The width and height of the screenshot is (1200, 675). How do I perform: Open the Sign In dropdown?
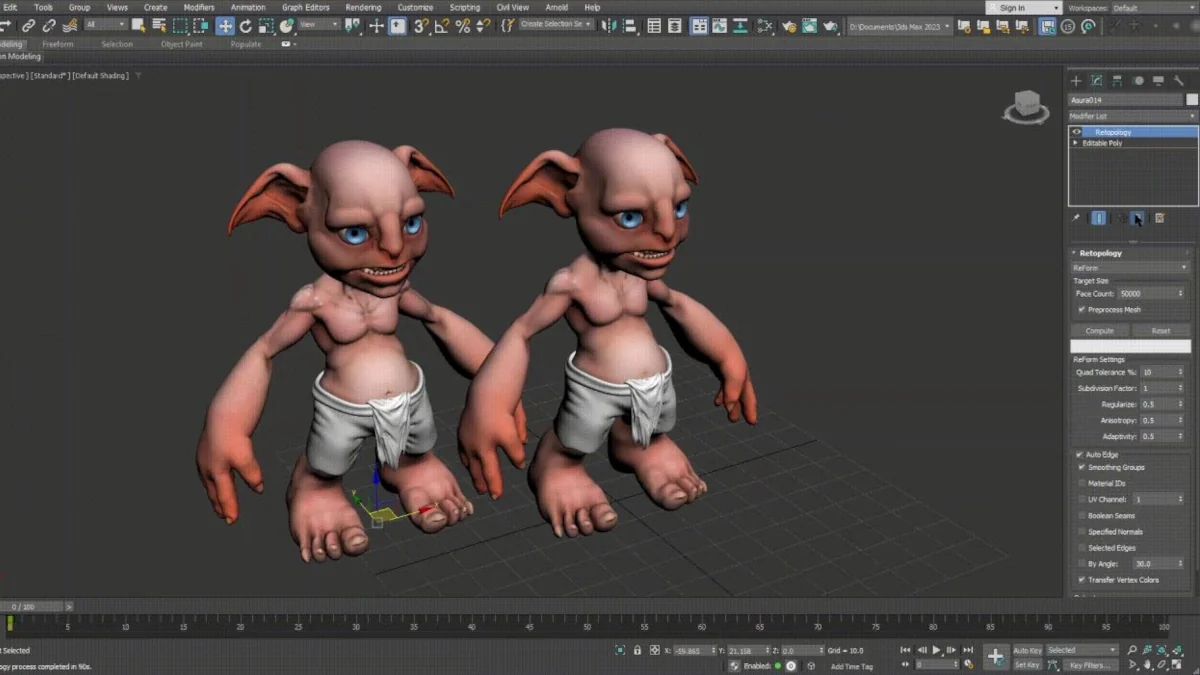tap(1022, 8)
